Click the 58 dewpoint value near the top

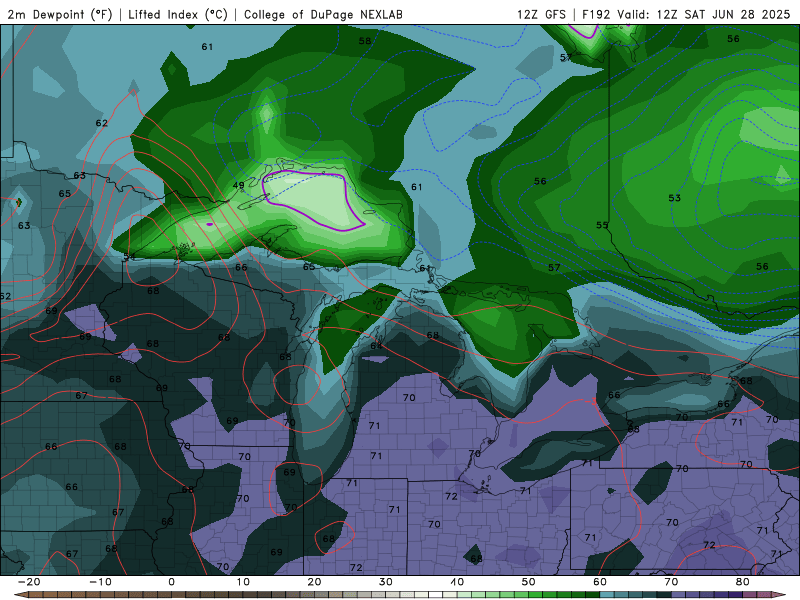[365, 41]
